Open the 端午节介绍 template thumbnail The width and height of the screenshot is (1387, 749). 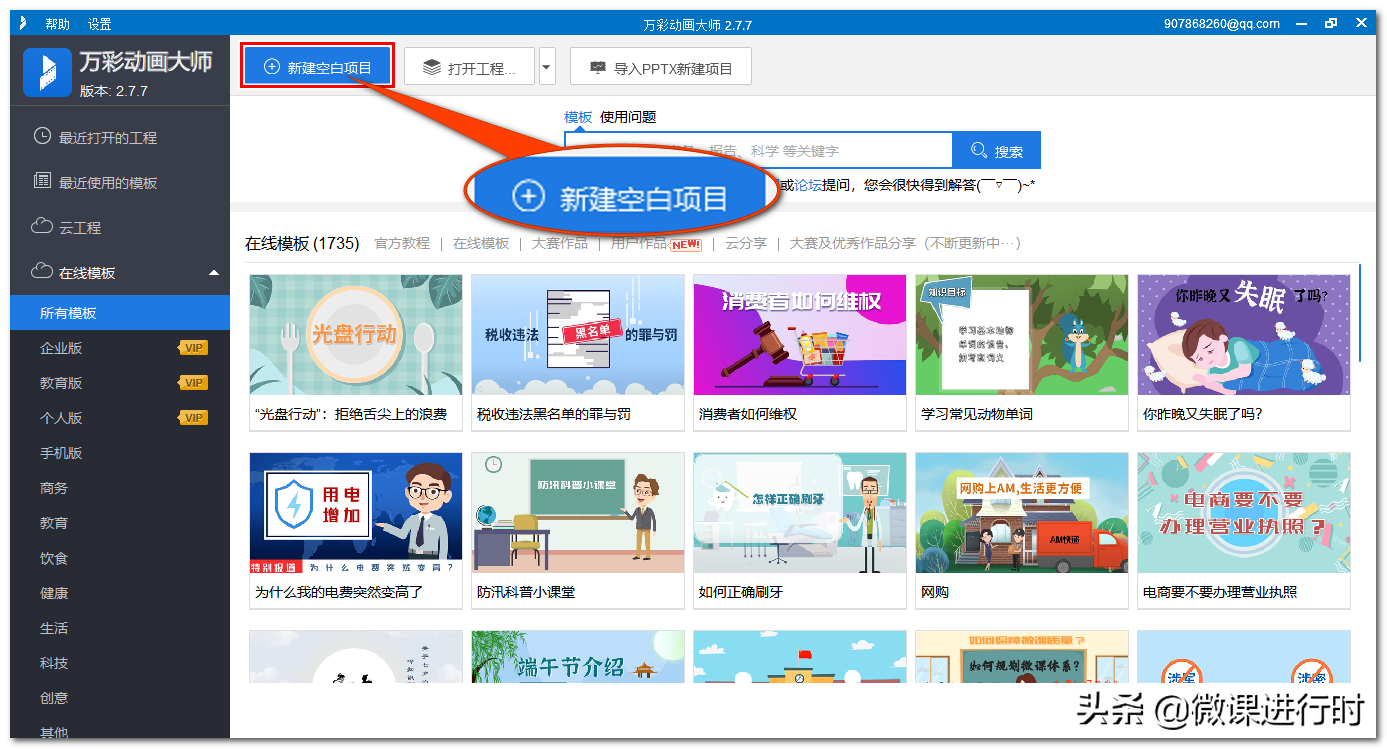578,657
